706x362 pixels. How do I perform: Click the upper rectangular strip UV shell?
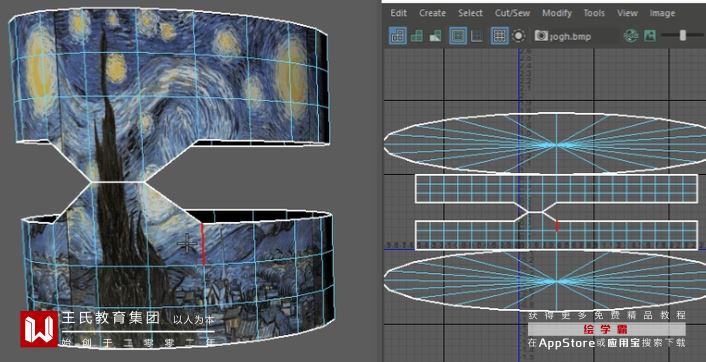[x=556, y=188]
